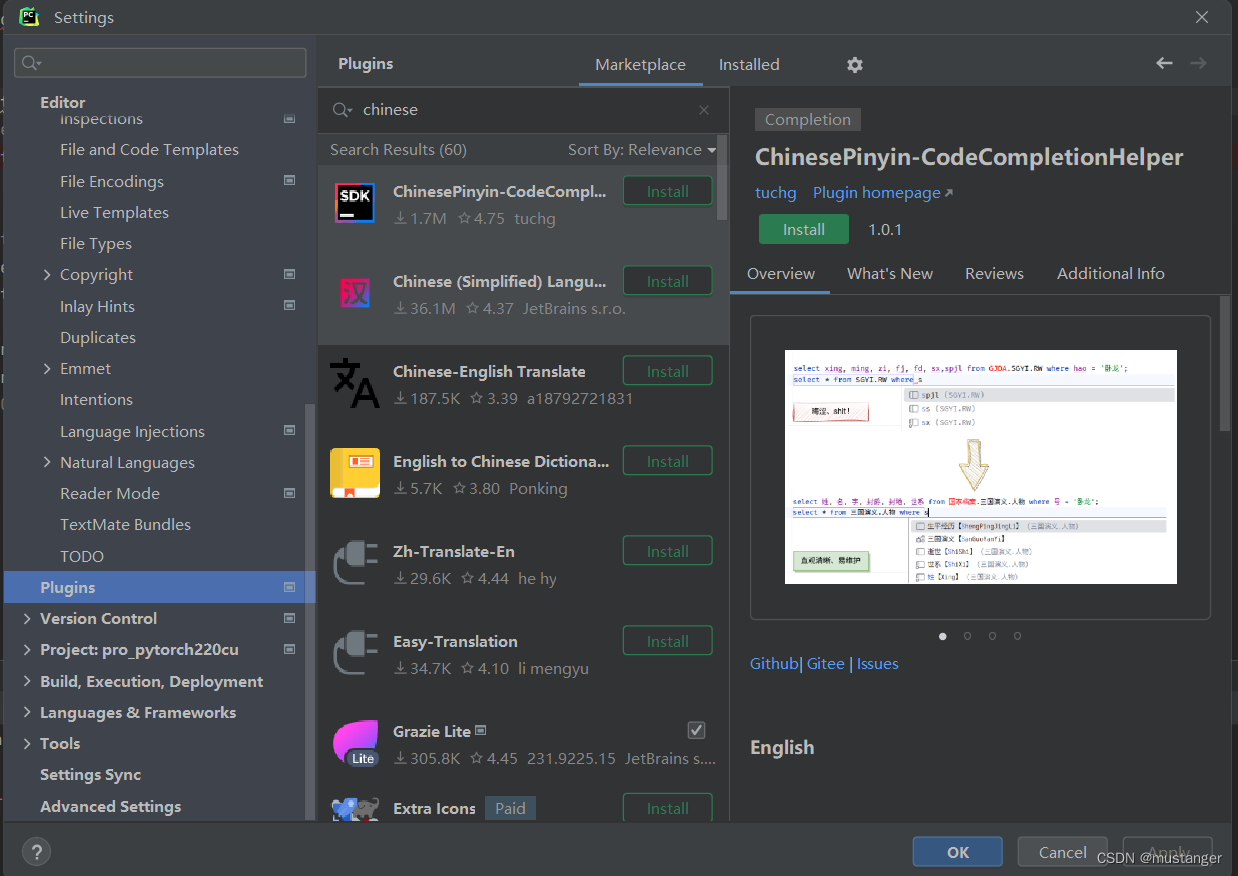1238x876 pixels.
Task: Uncheck the Grazie Lite enabled checkbox
Action: point(697,730)
